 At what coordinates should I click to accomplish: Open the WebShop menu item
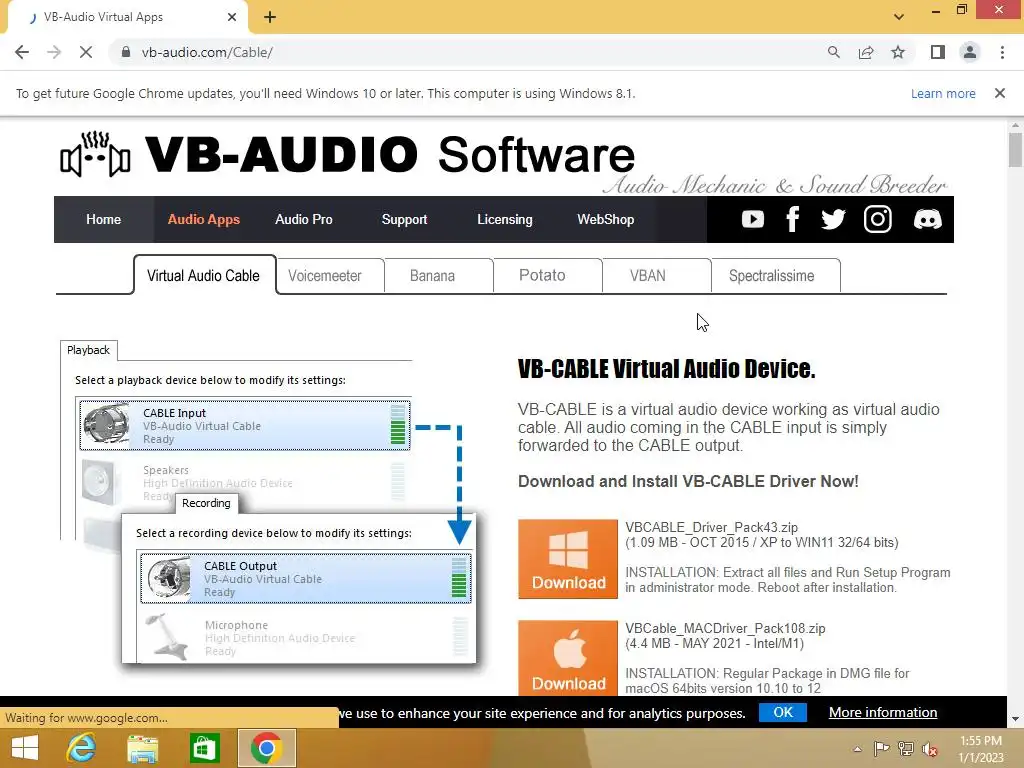(x=605, y=219)
